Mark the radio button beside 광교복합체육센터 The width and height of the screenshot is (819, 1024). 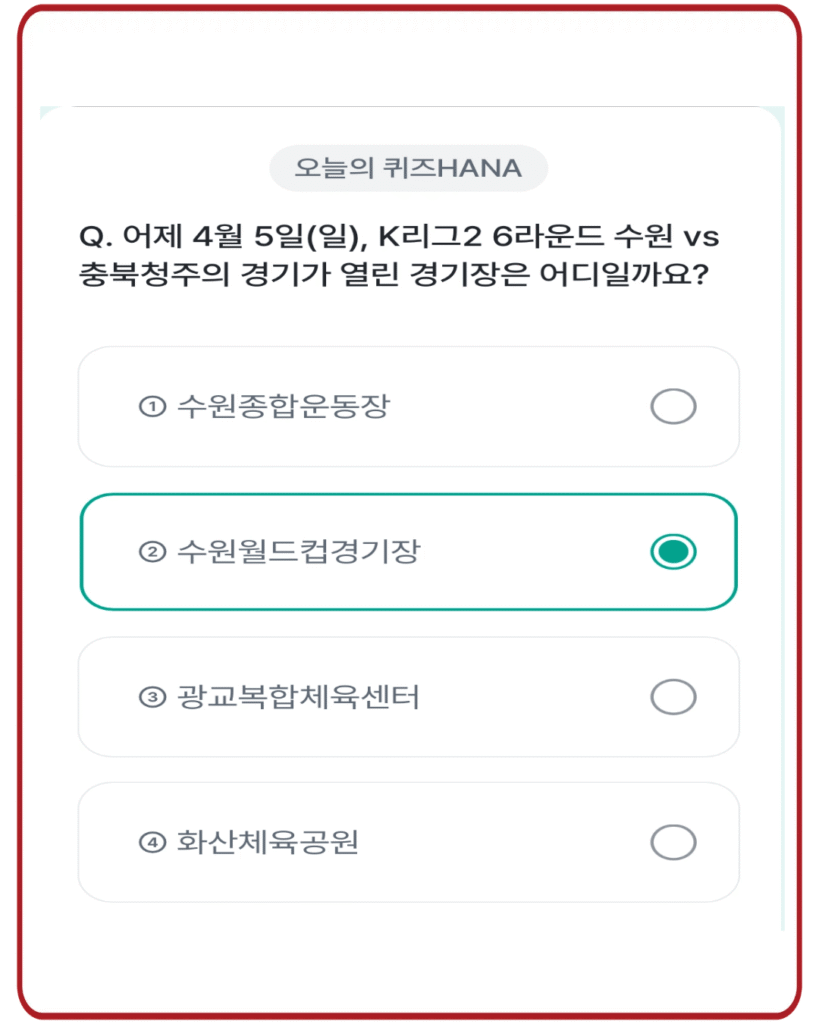pyautogui.click(x=675, y=695)
